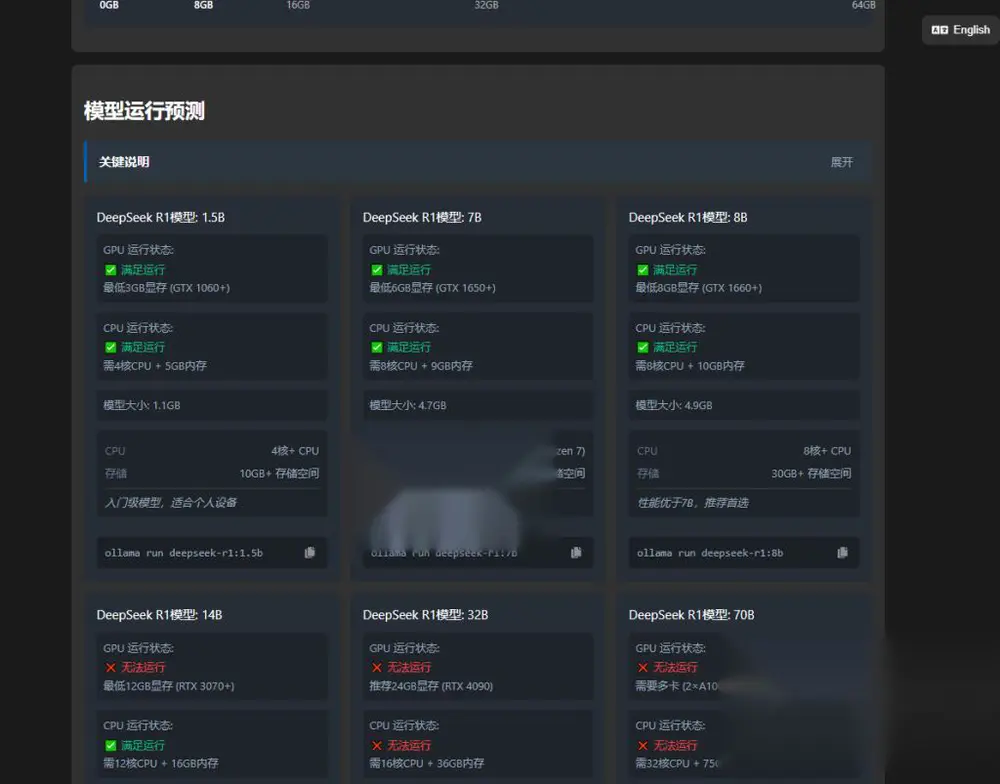Click the DeepSeek R1模型: 32B card title

click(x=425, y=615)
